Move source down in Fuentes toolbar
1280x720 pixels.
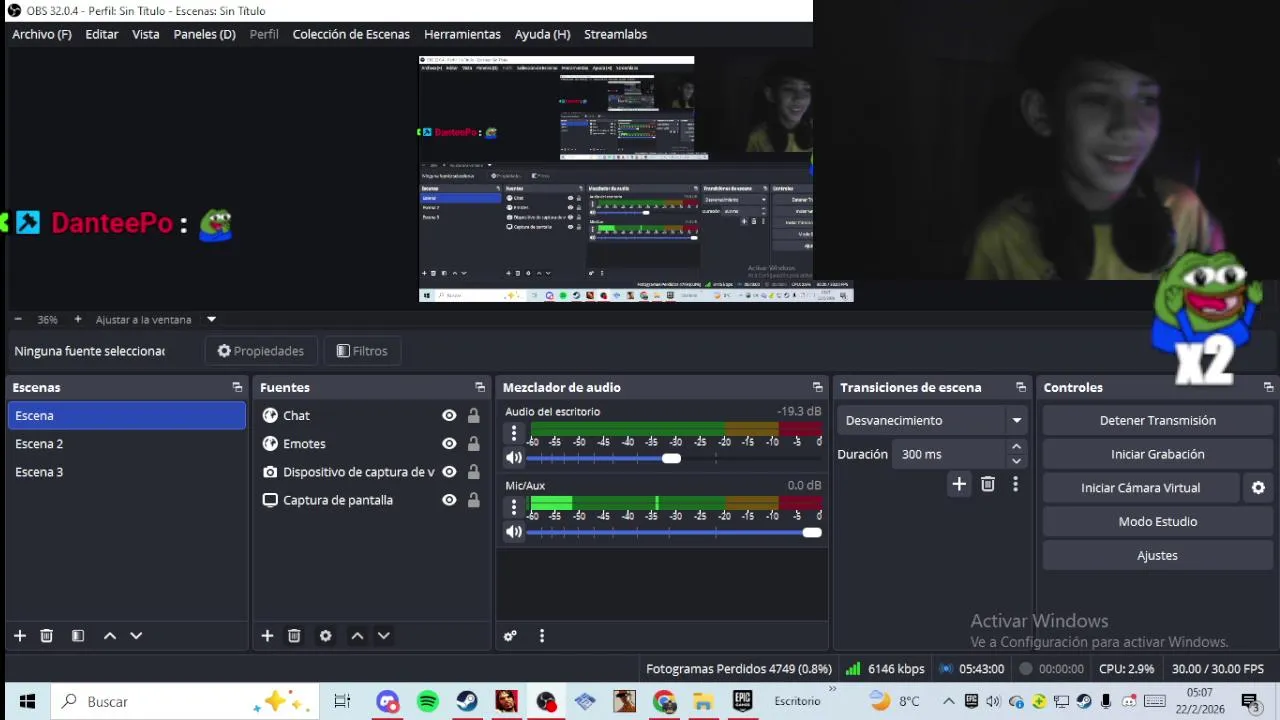[383, 636]
